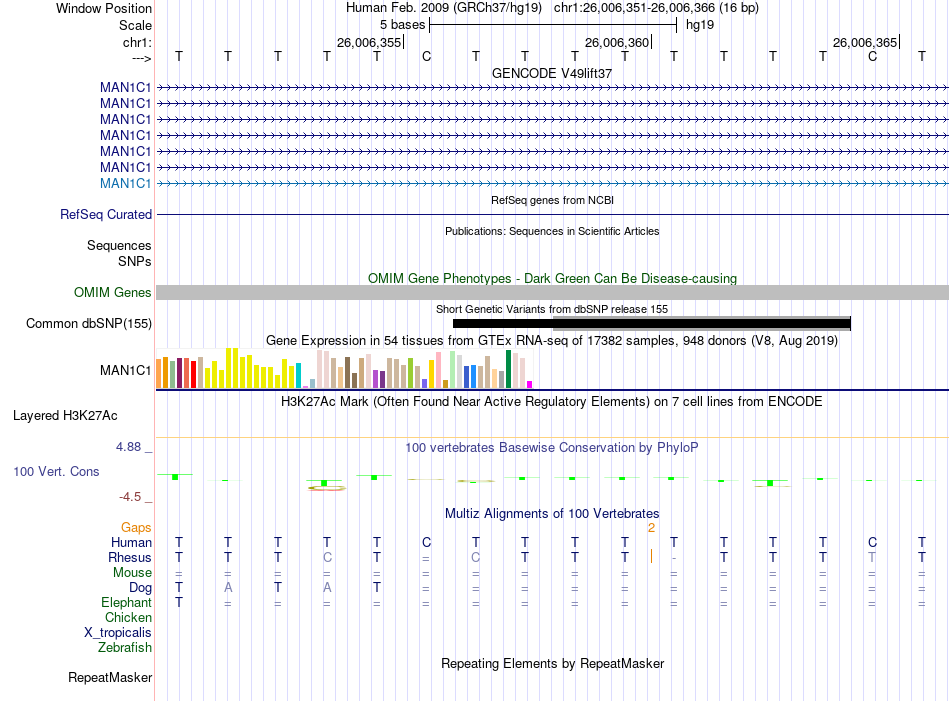This screenshot has height=701, width=950.
Task: Click the RefSeq Curated intron line
Action: 552,214
